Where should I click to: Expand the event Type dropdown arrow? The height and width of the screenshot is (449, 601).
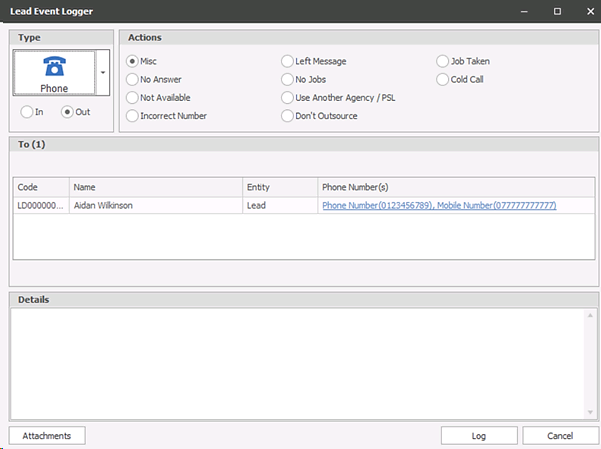coord(103,73)
